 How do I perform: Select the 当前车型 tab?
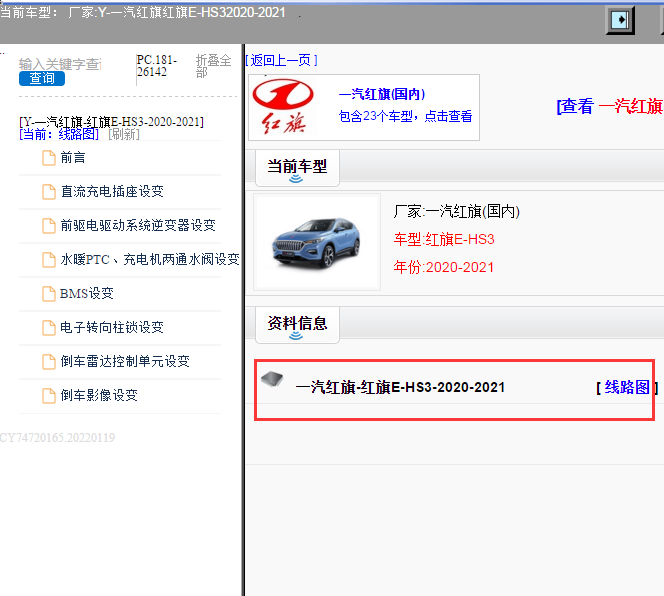tap(297, 169)
